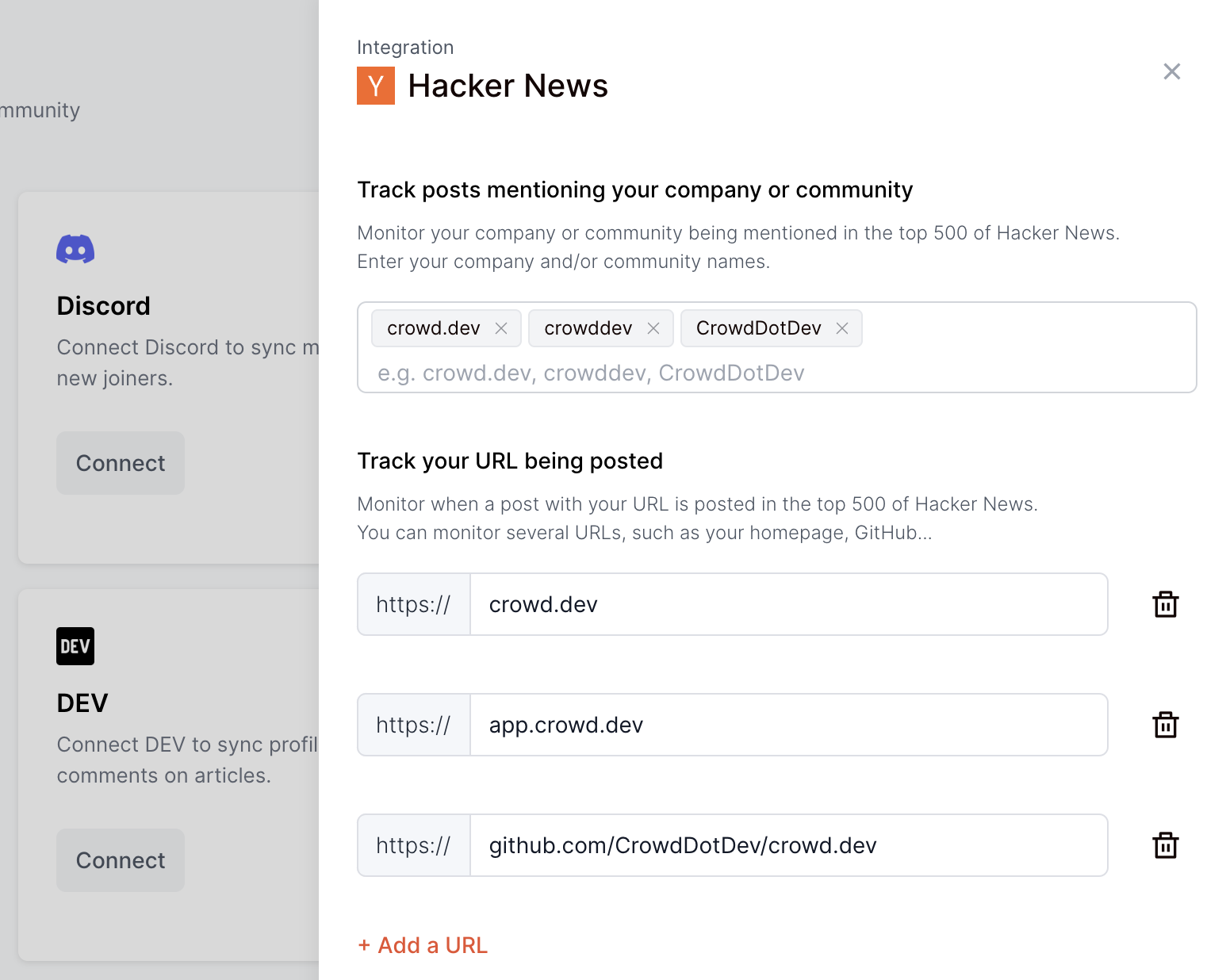Remove the crowddev keyword tag
The image size is (1226, 980).
(x=653, y=328)
